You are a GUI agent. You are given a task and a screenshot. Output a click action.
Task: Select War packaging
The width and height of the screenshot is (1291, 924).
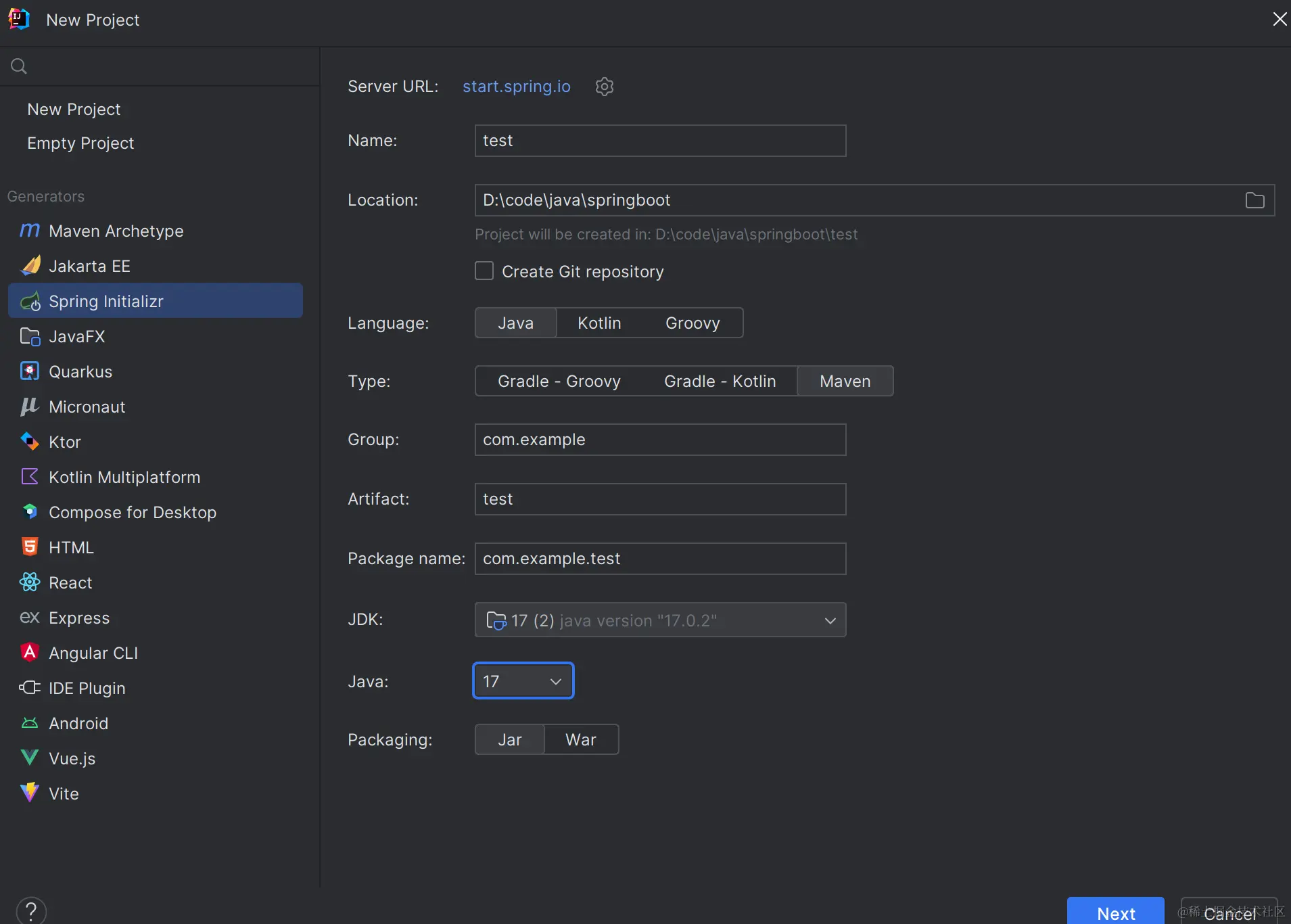581,740
